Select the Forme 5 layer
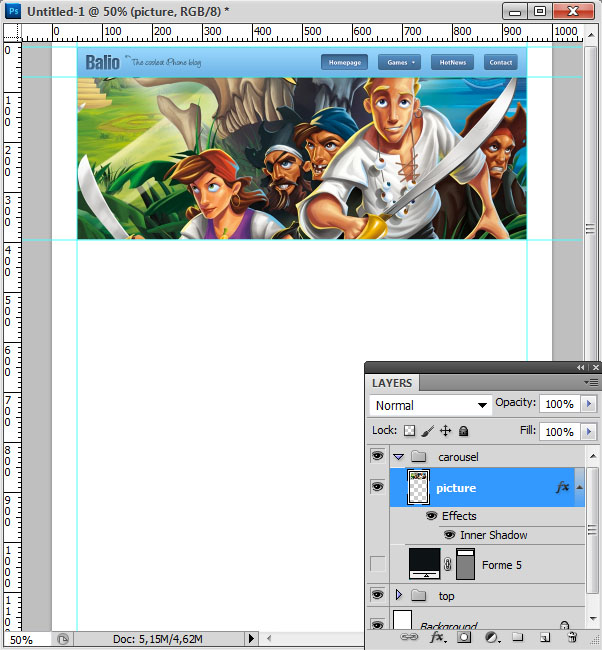602x650 pixels. click(x=487, y=565)
